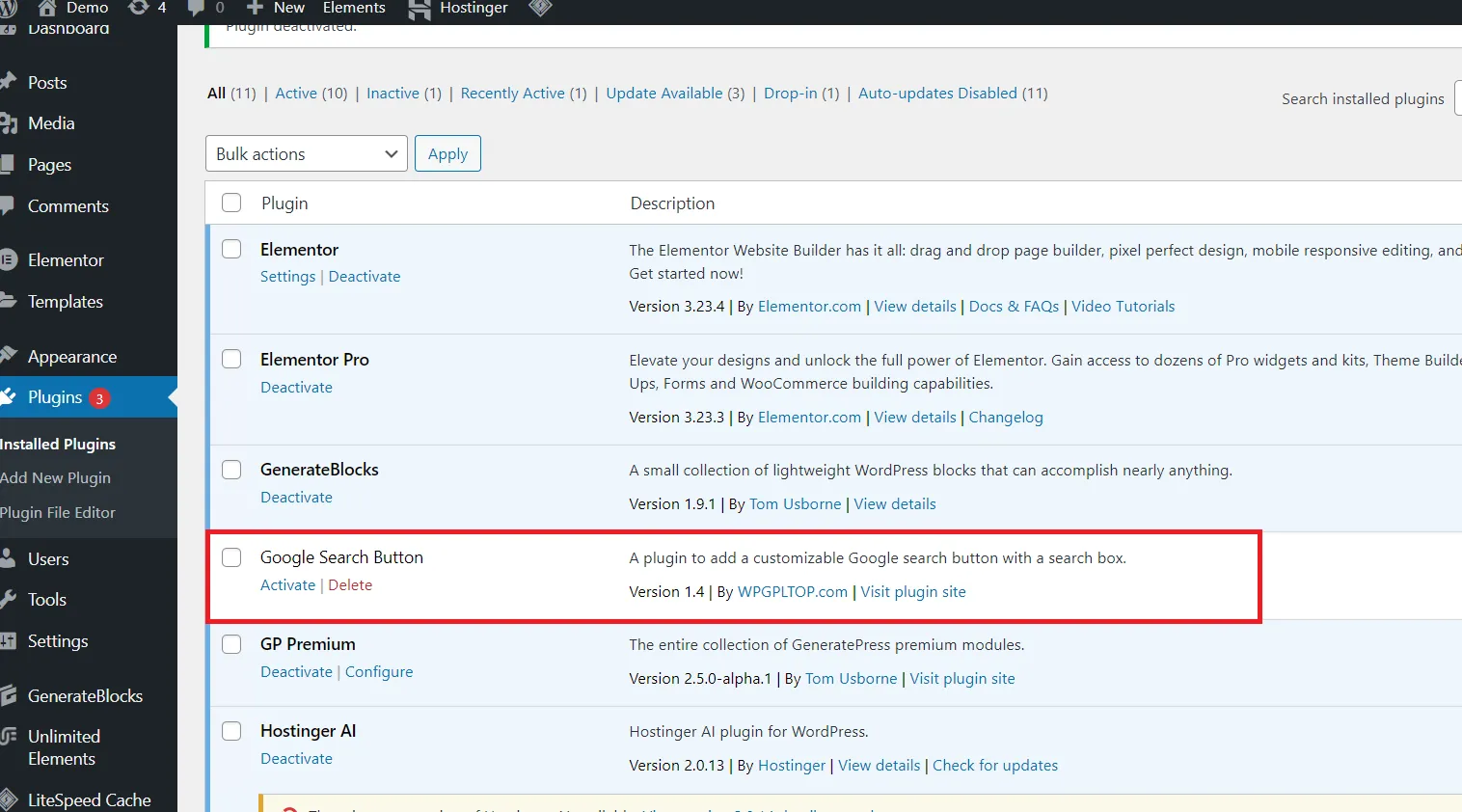Screen dimensions: 1462x812
Task: Tick the Google Search Button checkbox
Action: tap(231, 557)
